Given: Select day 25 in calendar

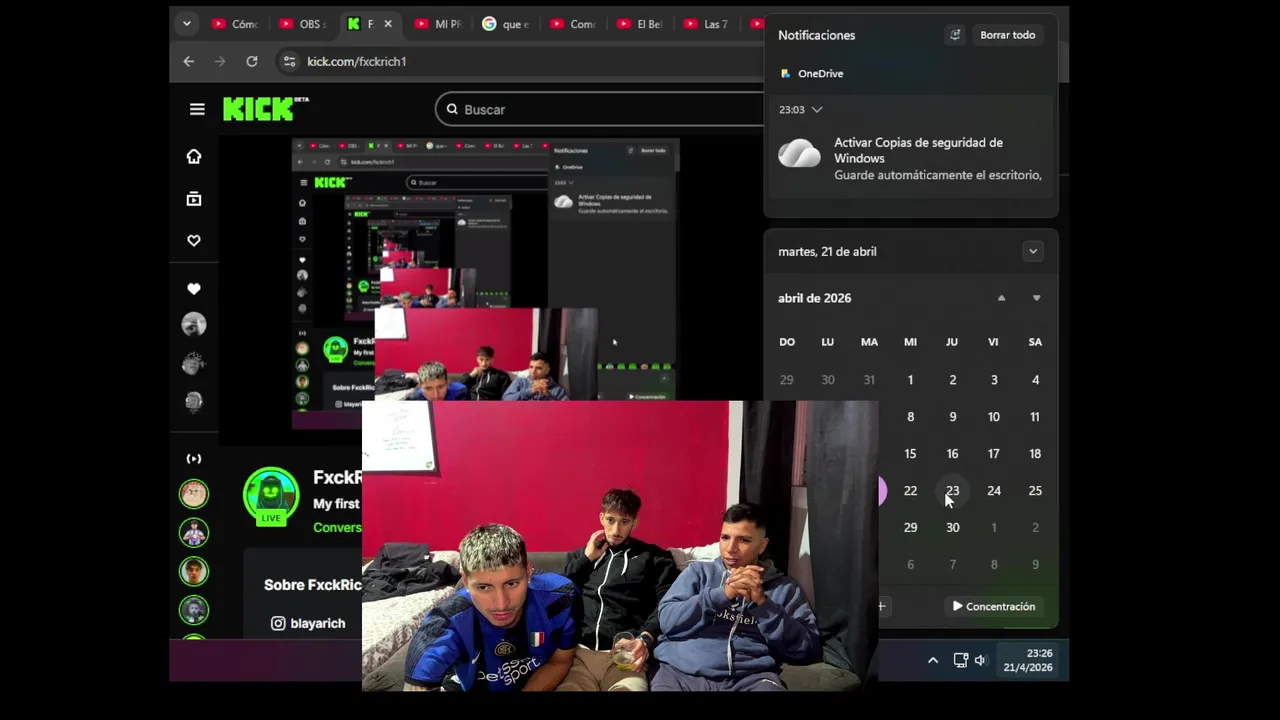Looking at the screenshot, I should coord(1035,491).
